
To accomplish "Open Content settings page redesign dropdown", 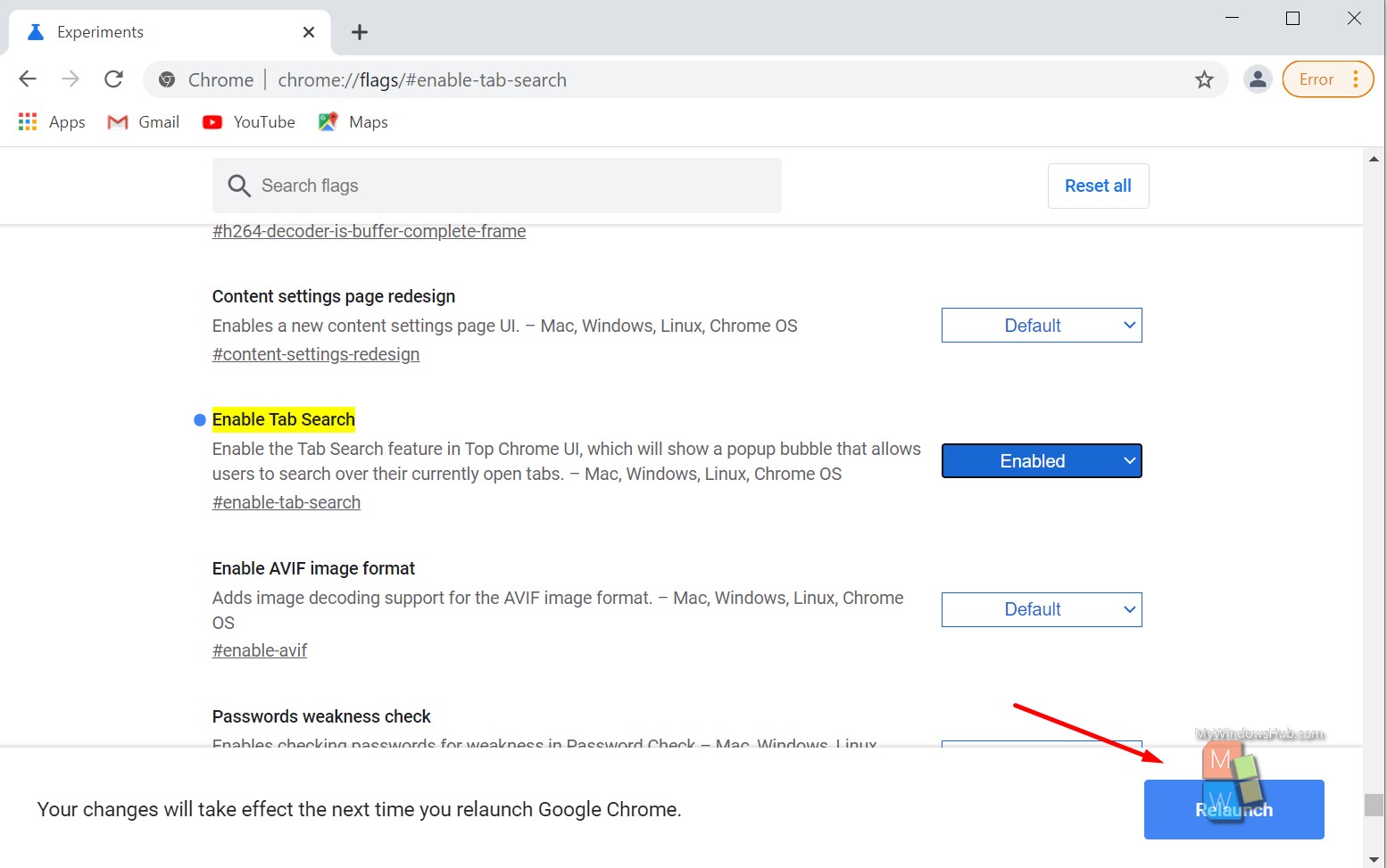I will (x=1042, y=326).
